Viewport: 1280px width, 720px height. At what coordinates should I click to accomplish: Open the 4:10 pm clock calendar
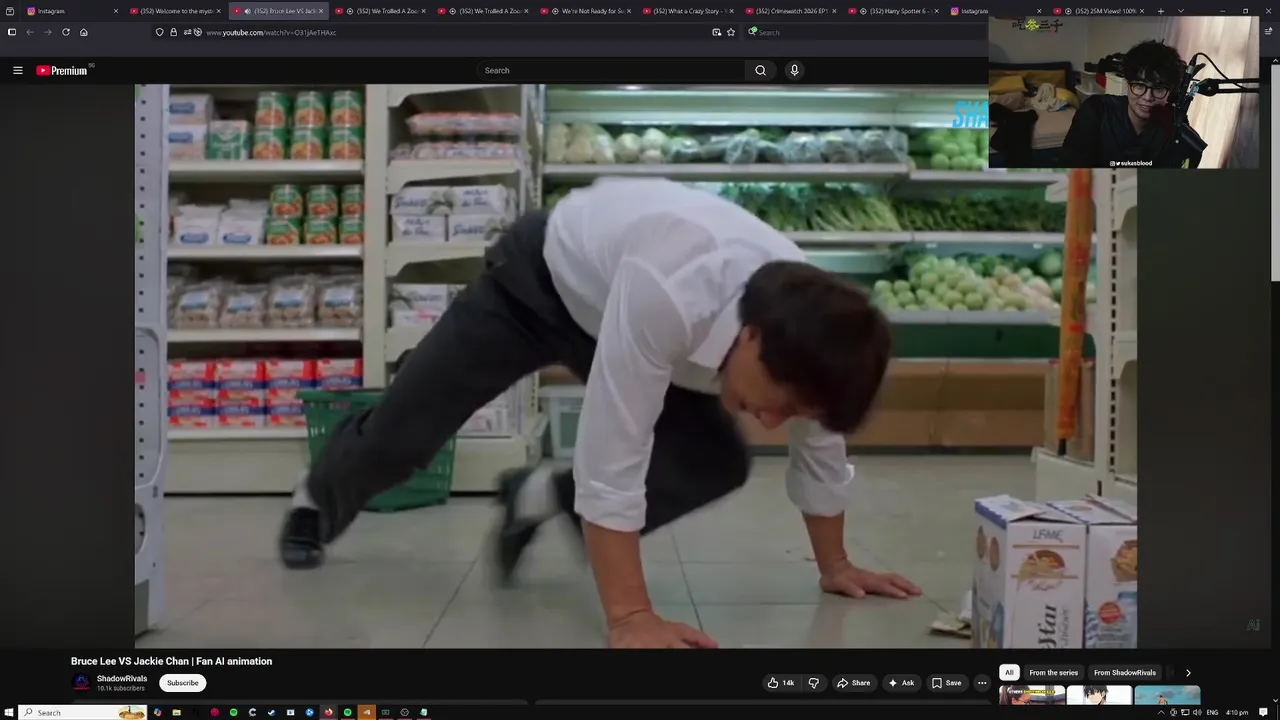(1237, 712)
